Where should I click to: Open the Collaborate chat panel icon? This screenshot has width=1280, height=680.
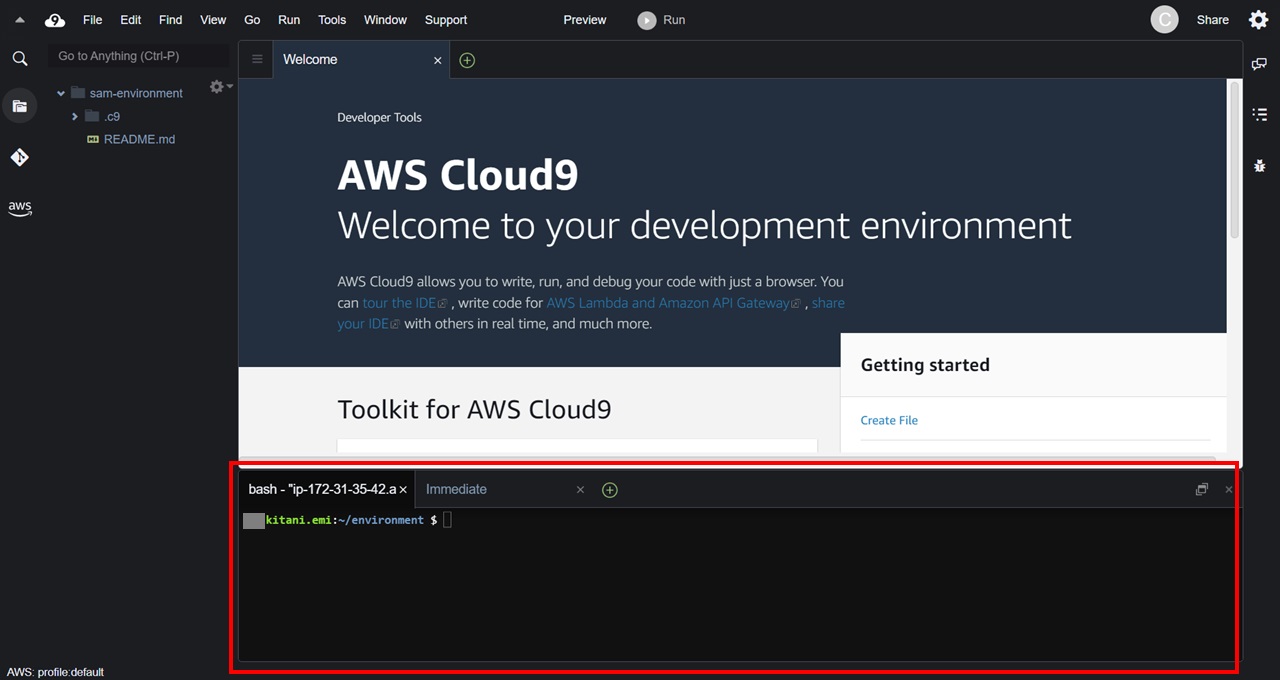[x=1260, y=64]
